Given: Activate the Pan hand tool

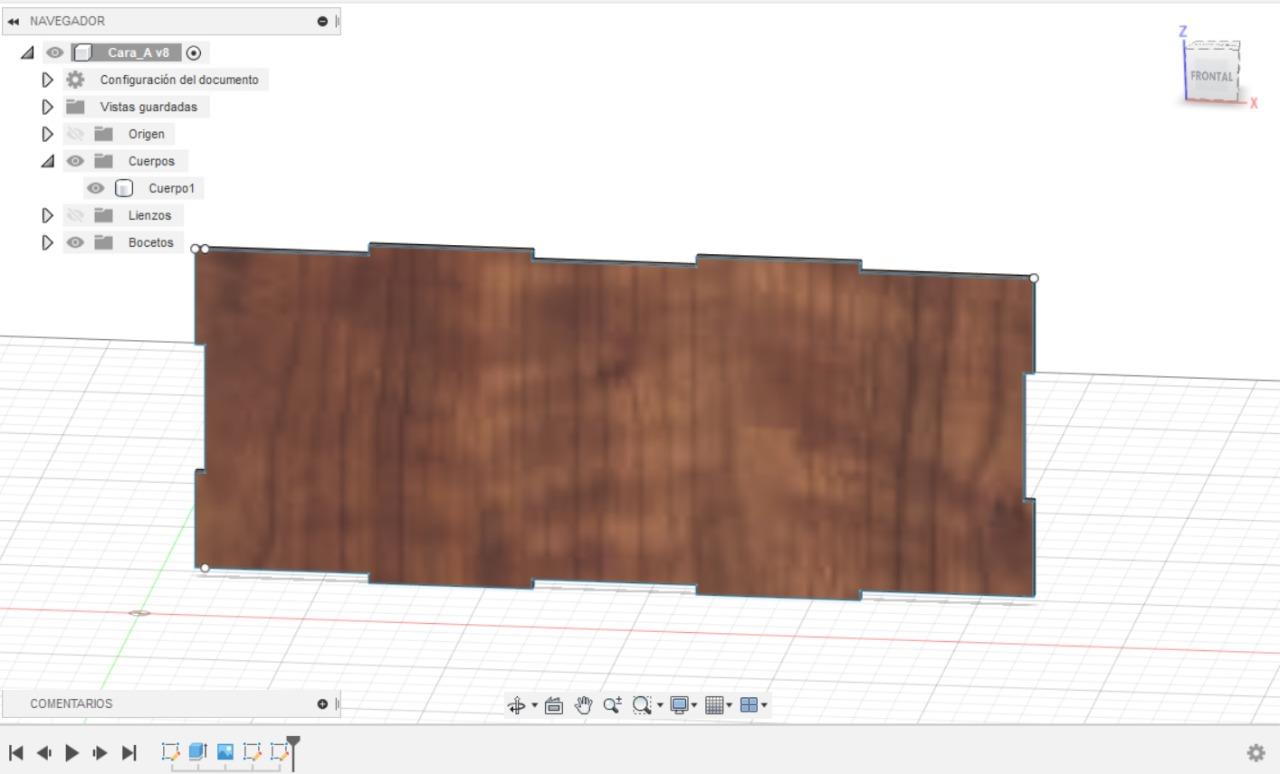Looking at the screenshot, I should (584, 706).
